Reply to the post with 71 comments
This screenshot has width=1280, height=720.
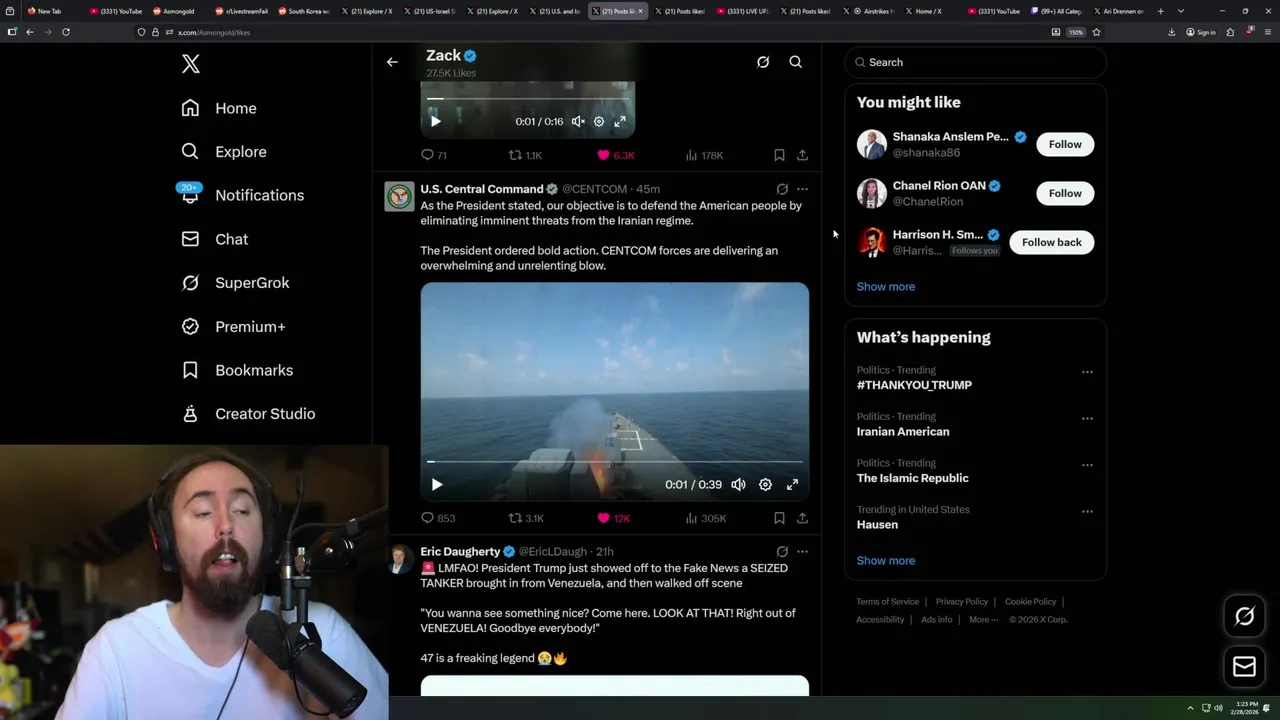(x=434, y=155)
